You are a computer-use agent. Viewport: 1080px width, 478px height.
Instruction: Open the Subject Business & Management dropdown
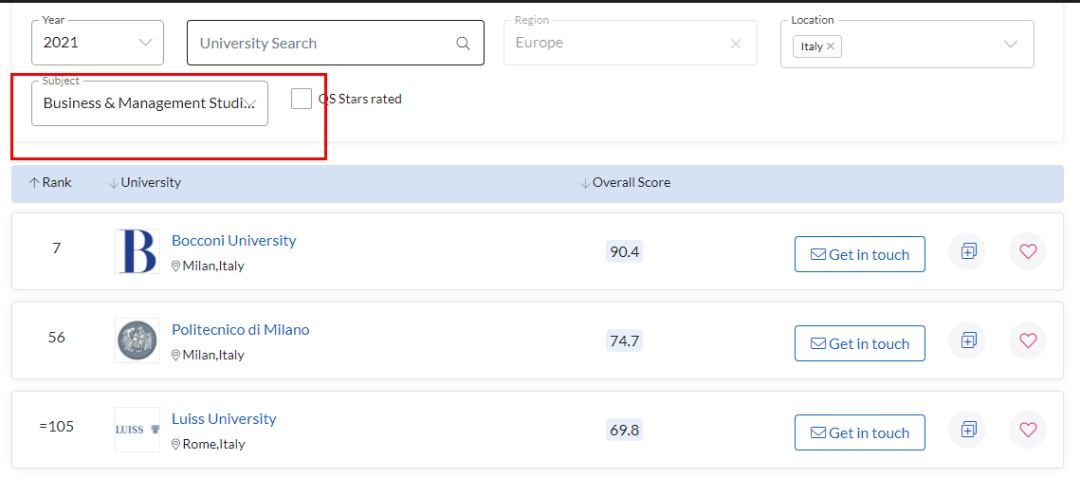tap(149, 103)
